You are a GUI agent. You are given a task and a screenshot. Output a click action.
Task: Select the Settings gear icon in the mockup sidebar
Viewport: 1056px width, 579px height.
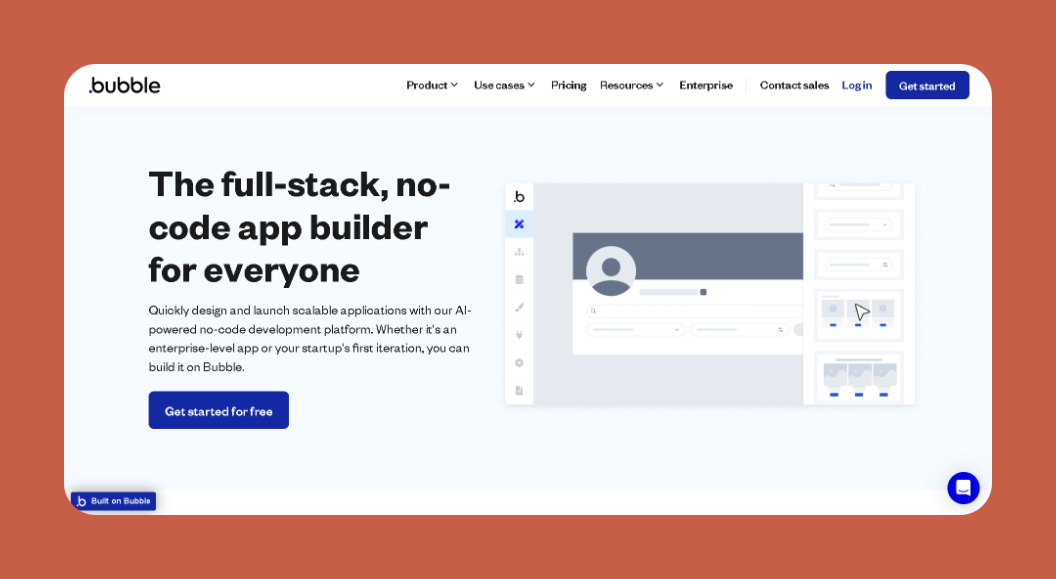tap(519, 362)
